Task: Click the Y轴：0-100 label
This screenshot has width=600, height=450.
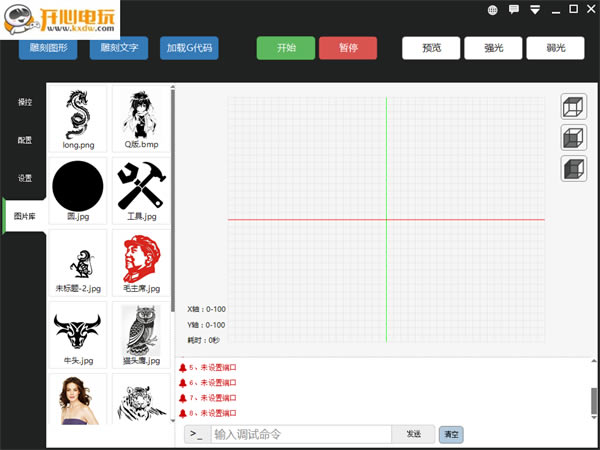Action: (206, 325)
